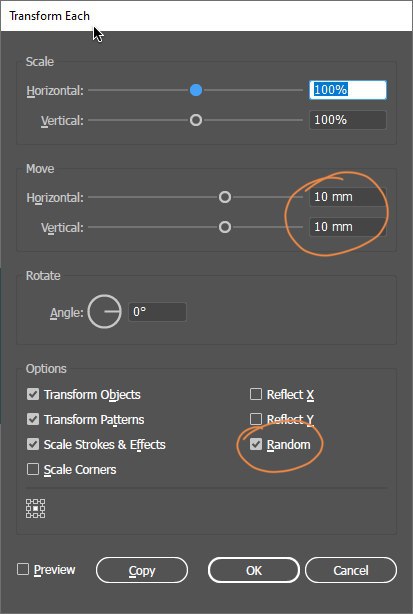The height and width of the screenshot is (614, 413).
Task: Click the Scale Vertical slider handle
Action: pyautogui.click(x=196, y=120)
